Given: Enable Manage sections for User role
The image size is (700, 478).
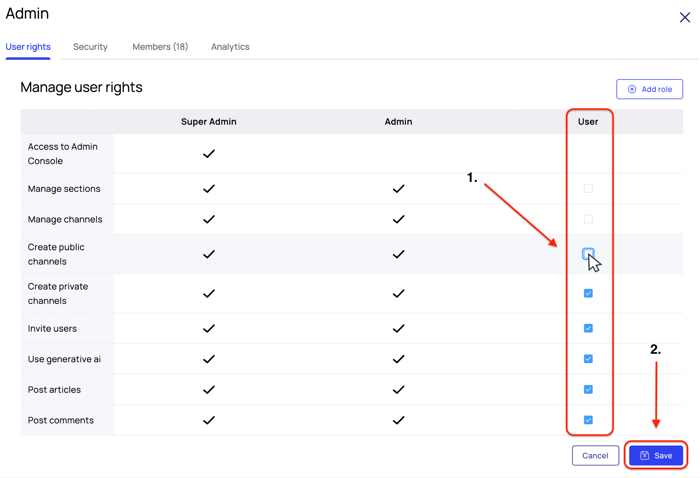Looking at the screenshot, I should click(x=588, y=189).
